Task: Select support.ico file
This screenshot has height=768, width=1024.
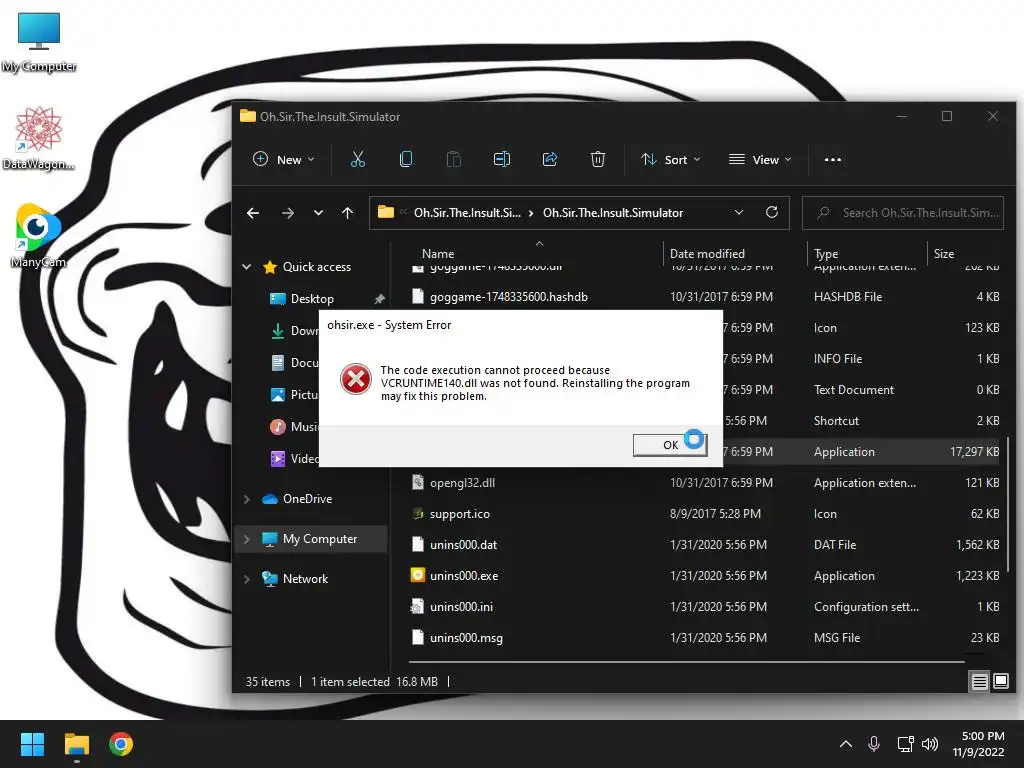Action: (x=705, y=514)
